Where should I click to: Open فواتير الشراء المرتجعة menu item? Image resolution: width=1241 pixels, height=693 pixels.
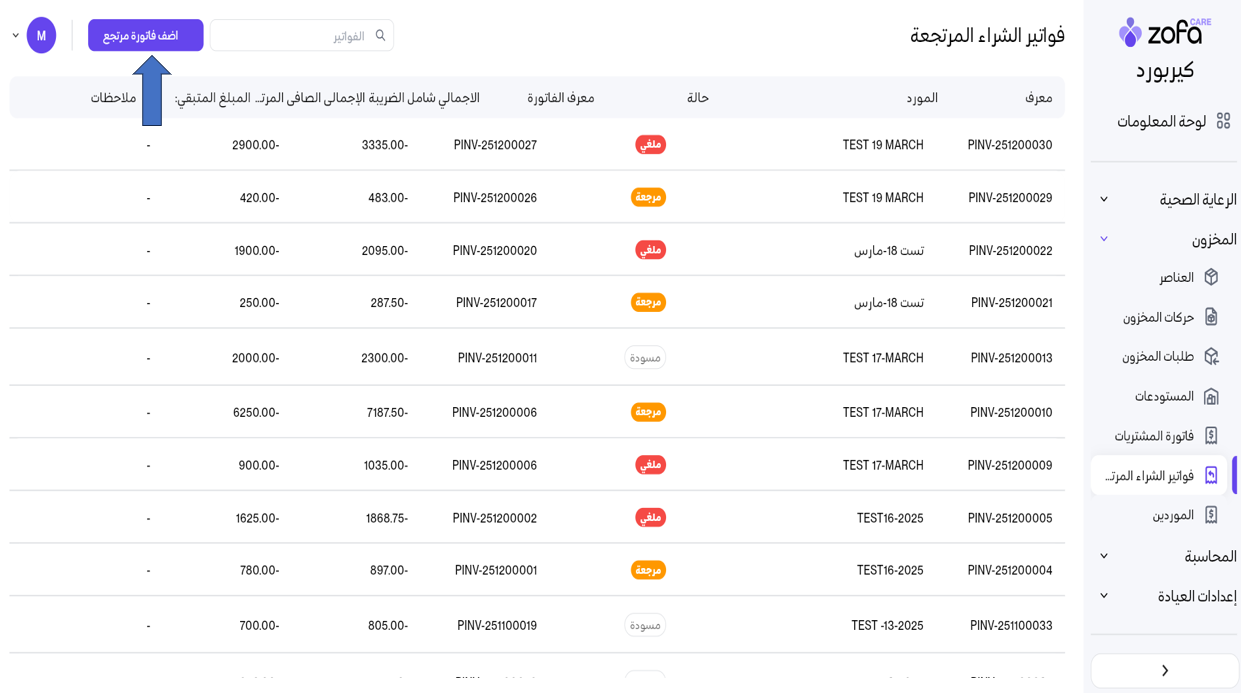click(x=1150, y=476)
